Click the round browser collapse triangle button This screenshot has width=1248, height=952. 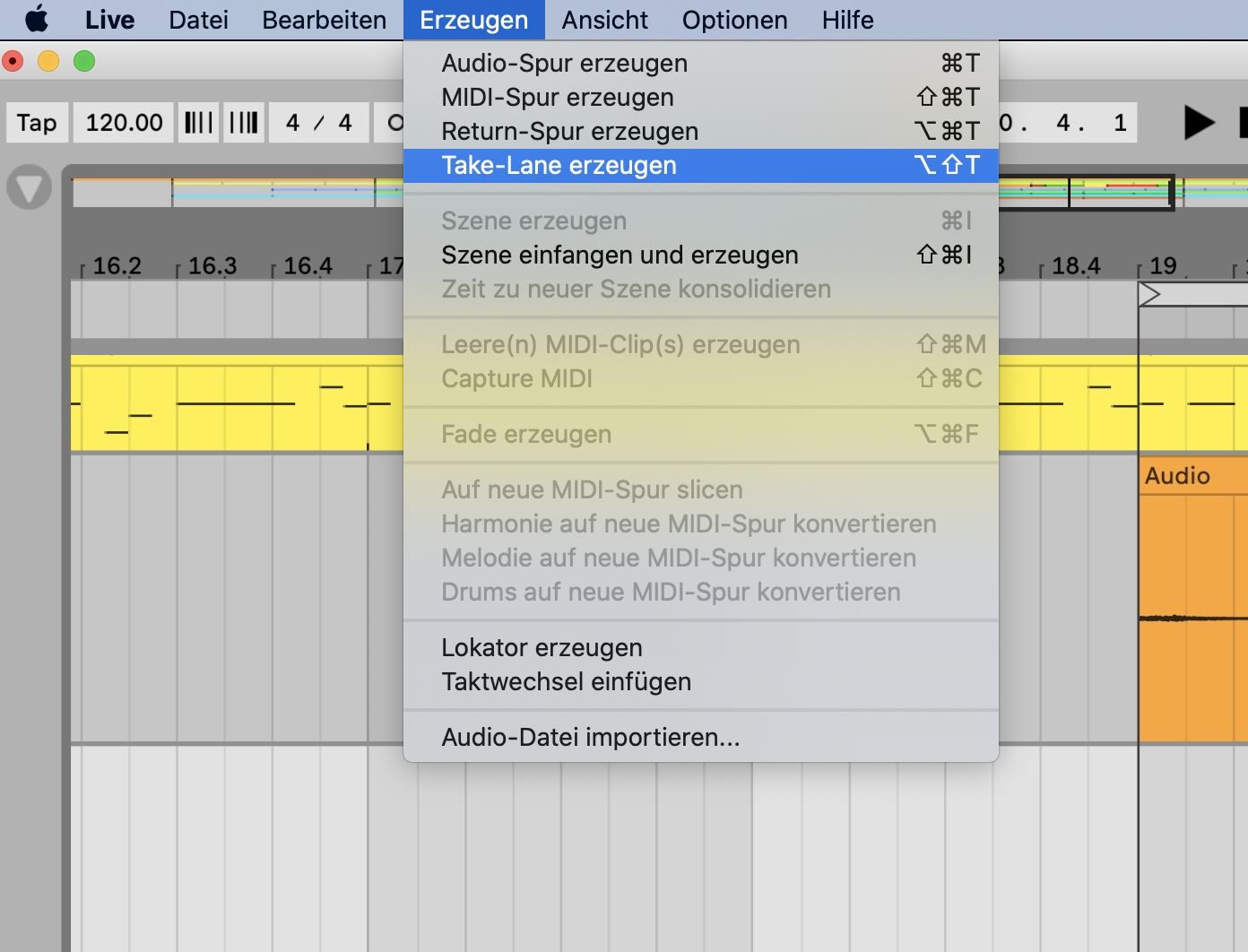(x=29, y=187)
